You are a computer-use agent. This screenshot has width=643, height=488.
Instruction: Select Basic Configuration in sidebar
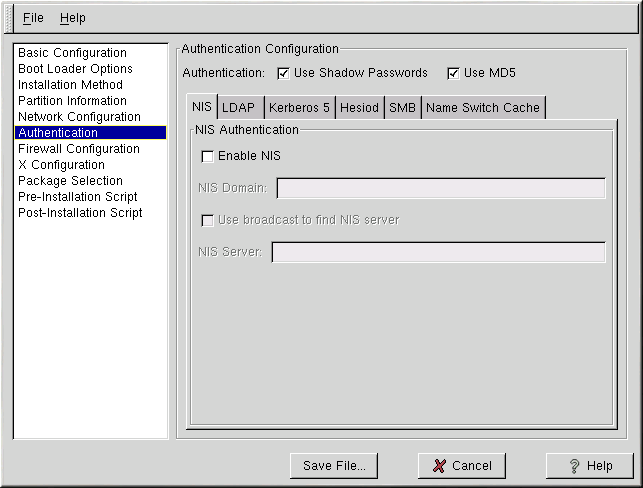pyautogui.click(x=72, y=53)
